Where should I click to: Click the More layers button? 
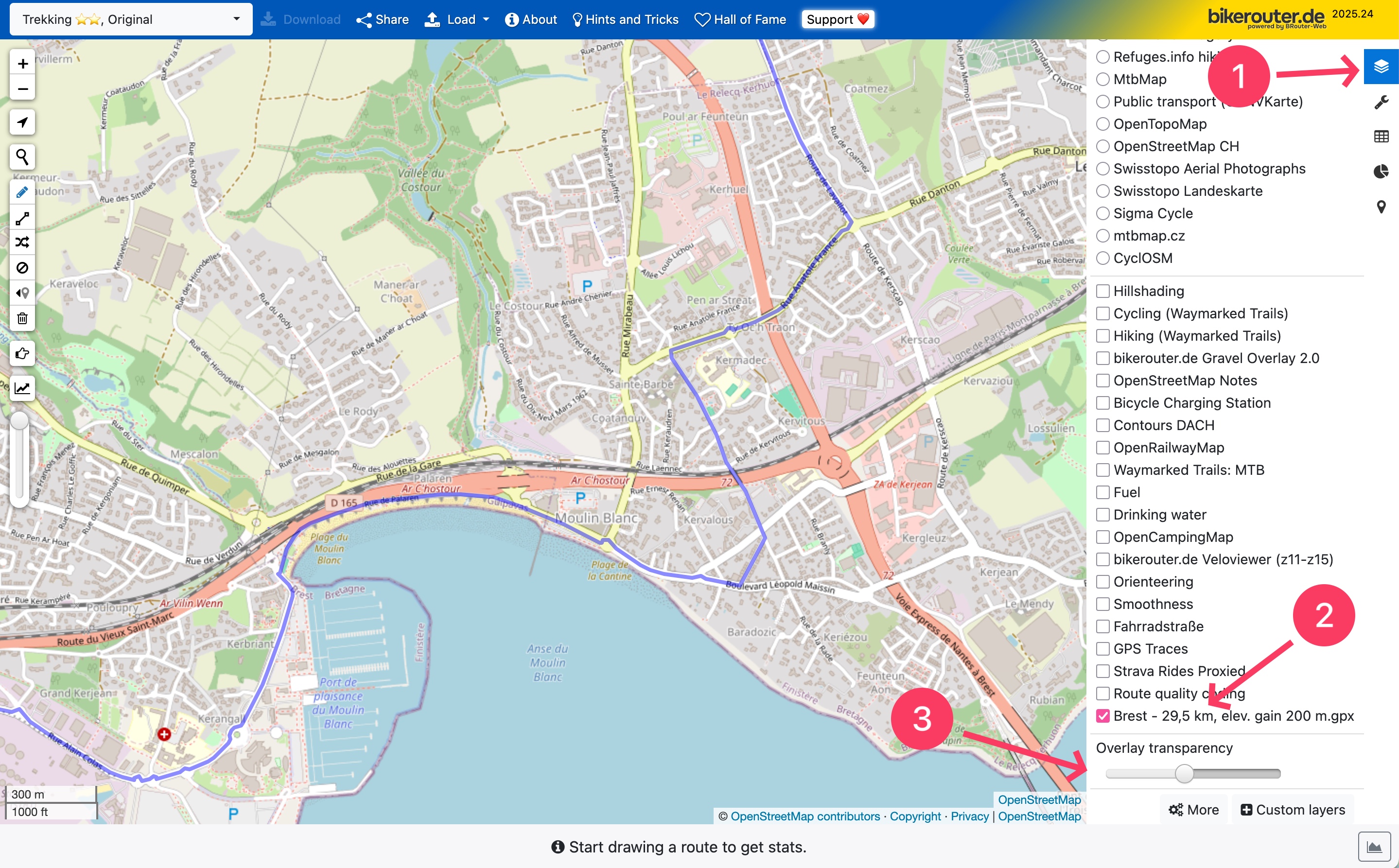(1193, 810)
